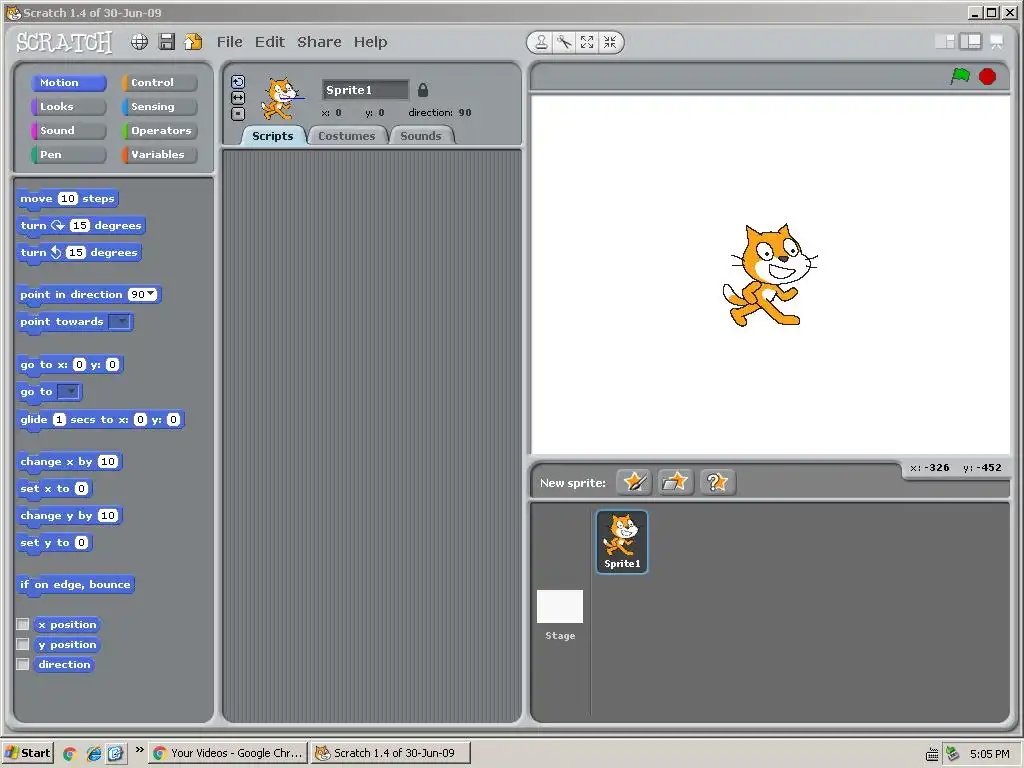Launch Chrome from quick launch bar

70,753
